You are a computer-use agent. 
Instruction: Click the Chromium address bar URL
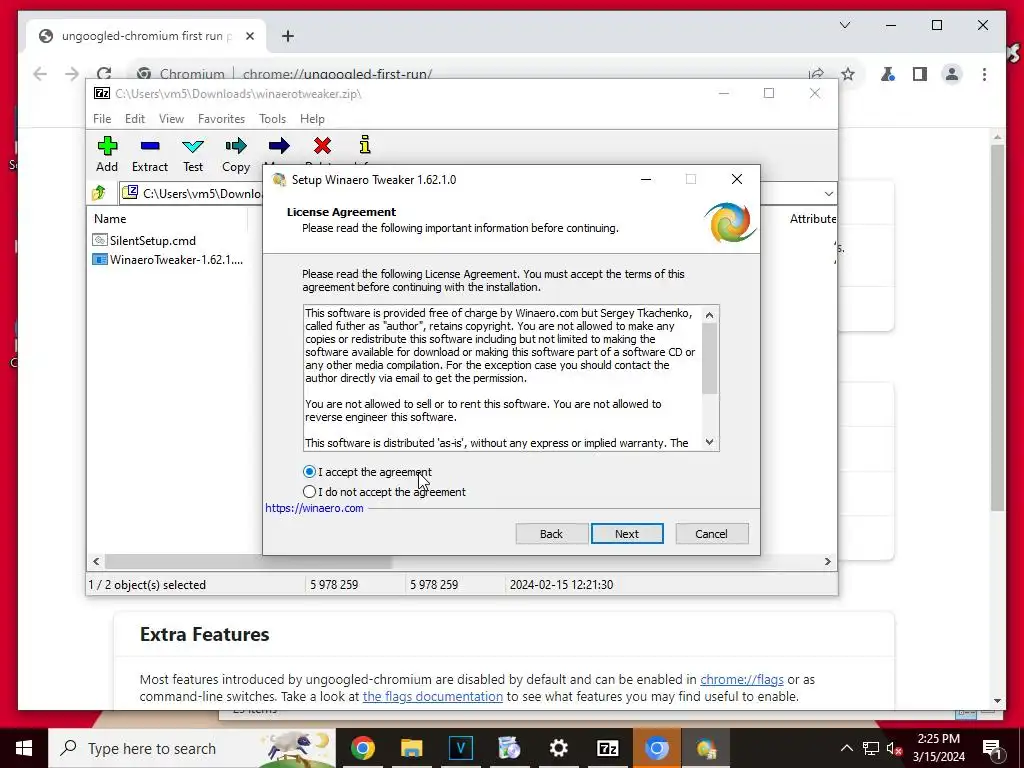tap(337, 74)
